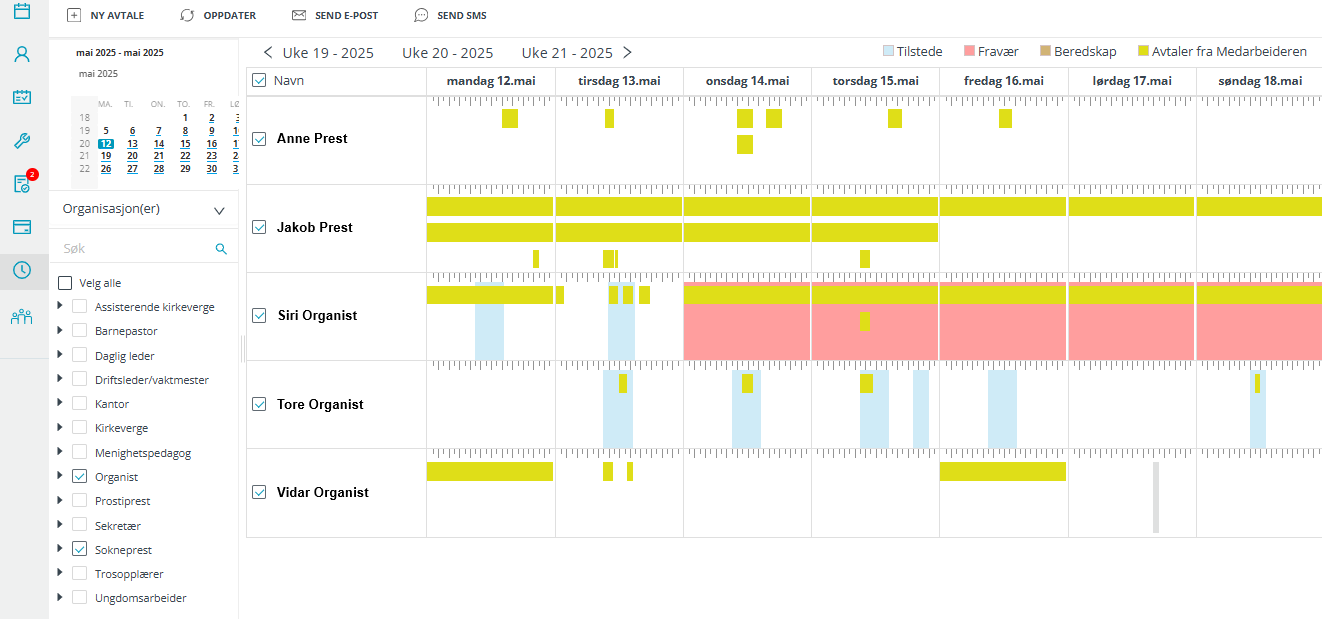Select date 16 in the mini calendar
The image size is (1322, 619).
pos(211,143)
